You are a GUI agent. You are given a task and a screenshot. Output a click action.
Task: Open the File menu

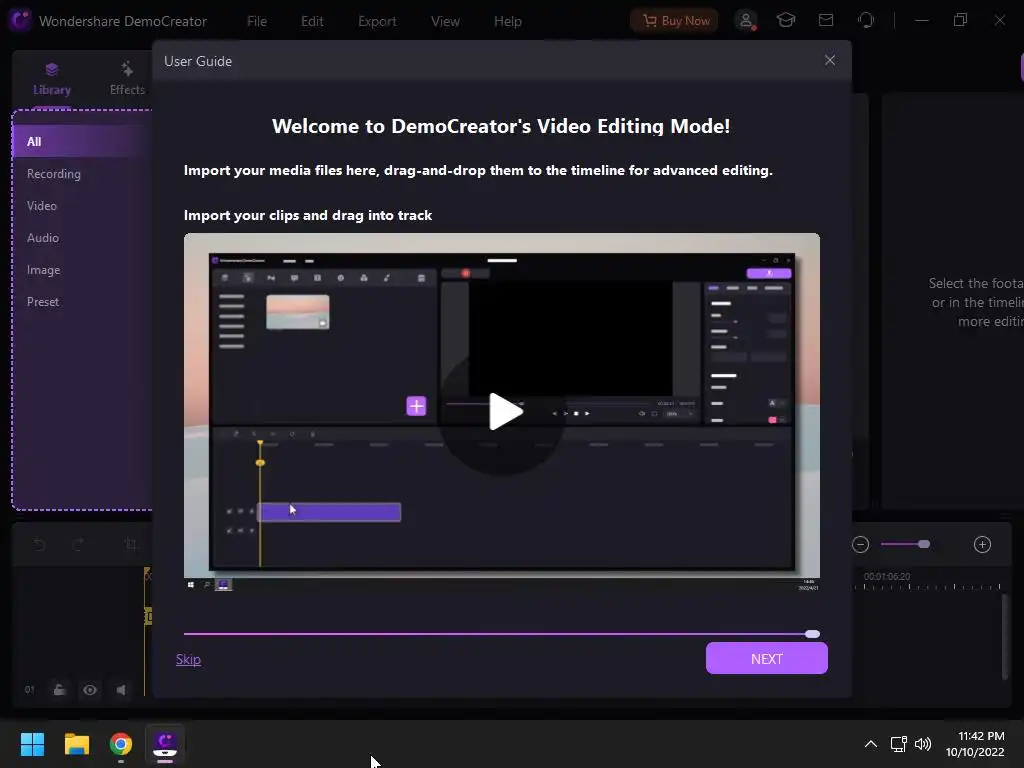coord(257,21)
